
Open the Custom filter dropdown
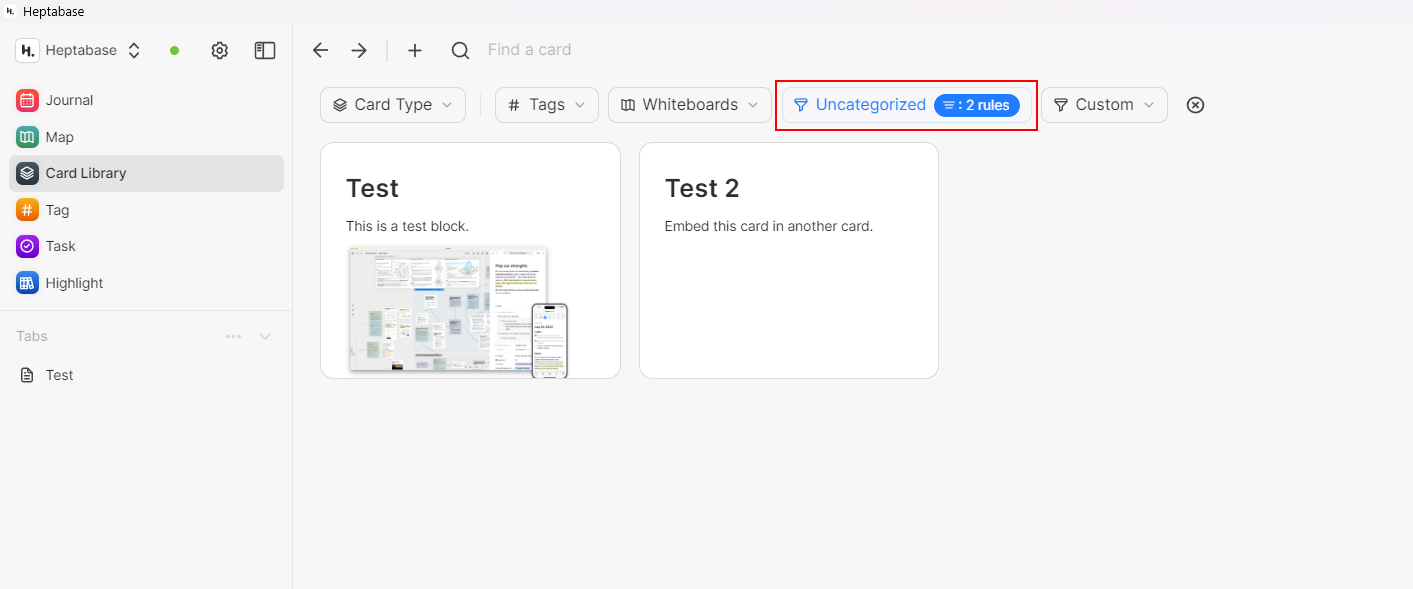[x=1104, y=105]
